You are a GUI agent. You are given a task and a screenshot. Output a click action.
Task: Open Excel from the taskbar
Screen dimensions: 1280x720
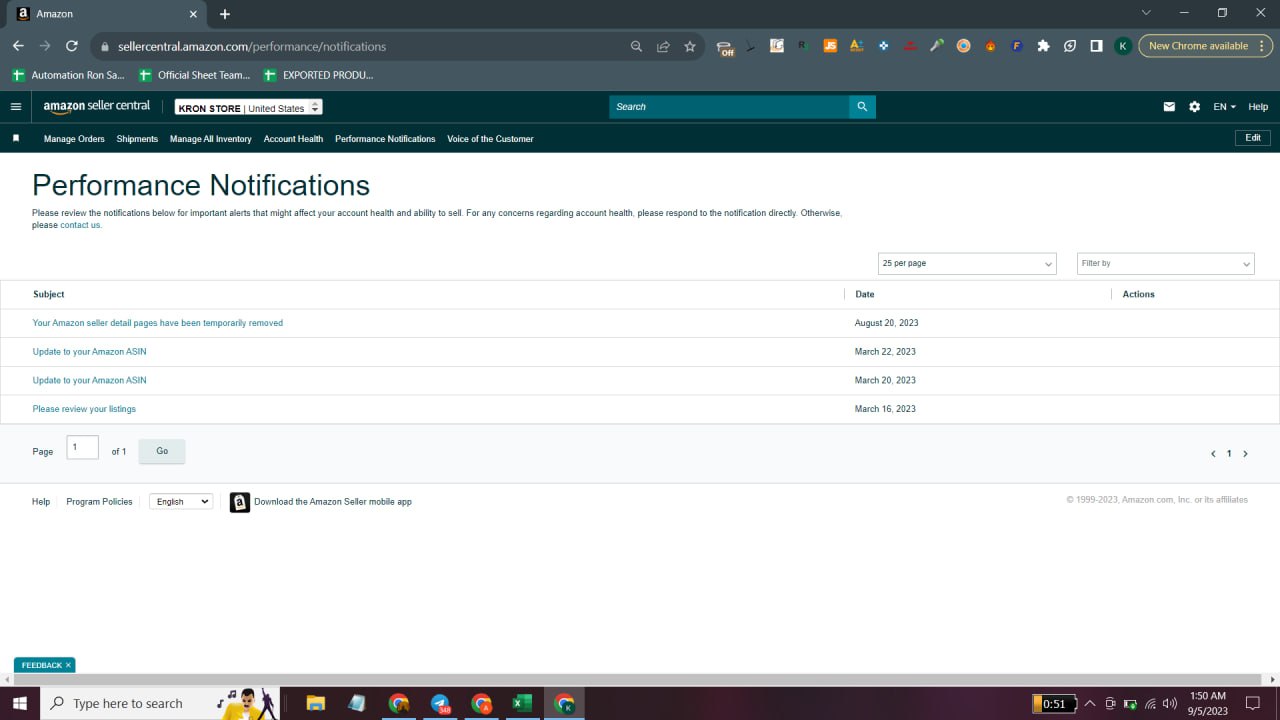(521, 703)
